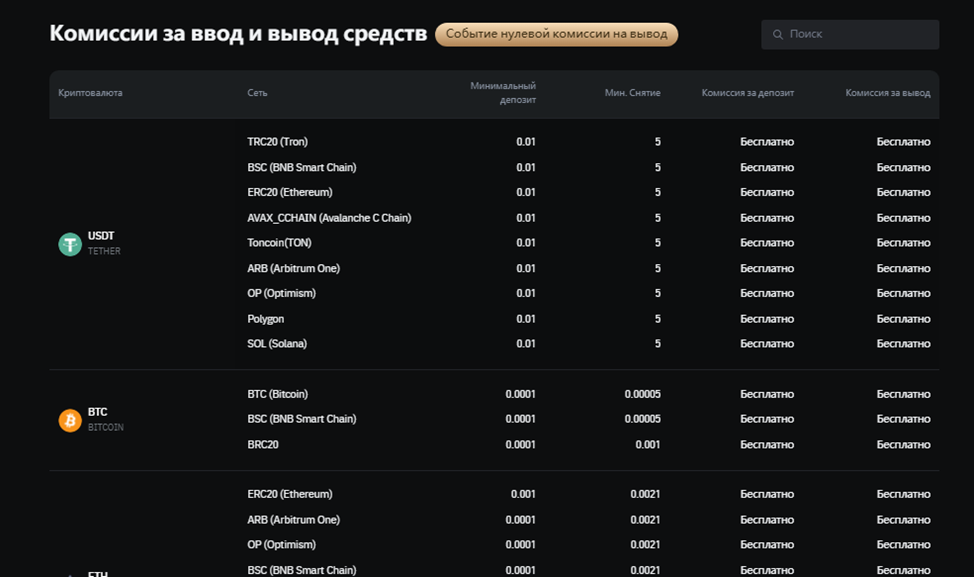The width and height of the screenshot is (974, 577).
Task: Click the TETHER subtitle label
Action: 104,251
